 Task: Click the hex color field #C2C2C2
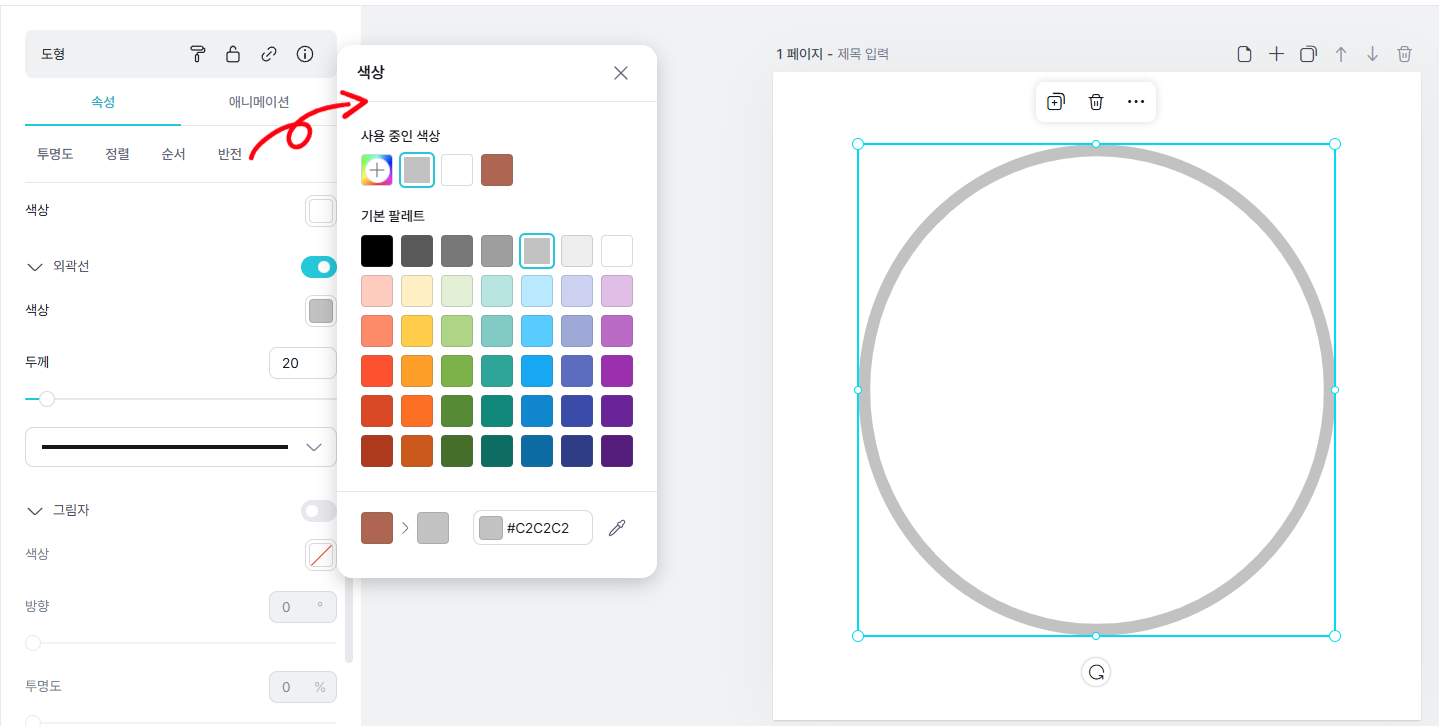(533, 528)
